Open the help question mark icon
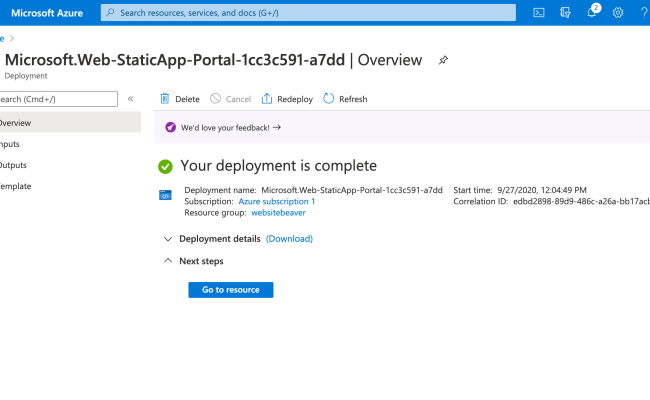Screen dimensions: 650x400 pos(644,13)
